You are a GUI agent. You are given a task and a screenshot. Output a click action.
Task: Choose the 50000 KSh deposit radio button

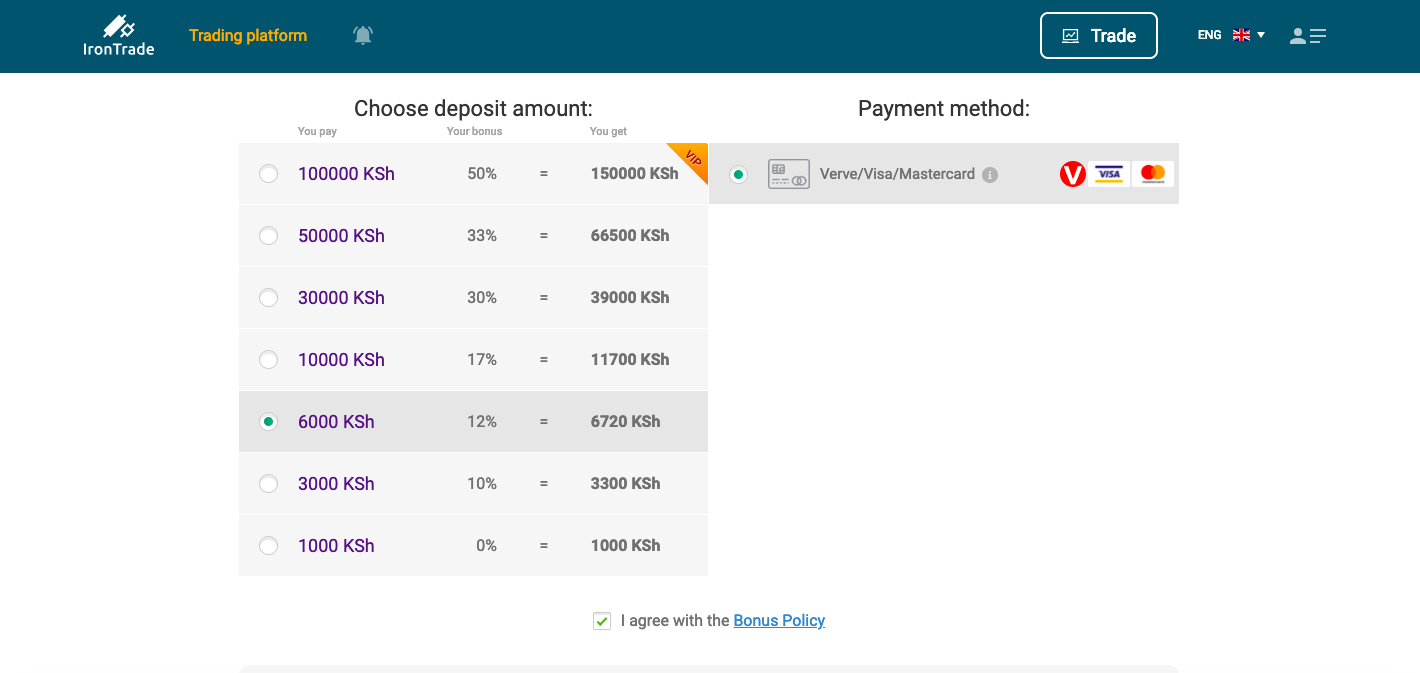point(269,236)
